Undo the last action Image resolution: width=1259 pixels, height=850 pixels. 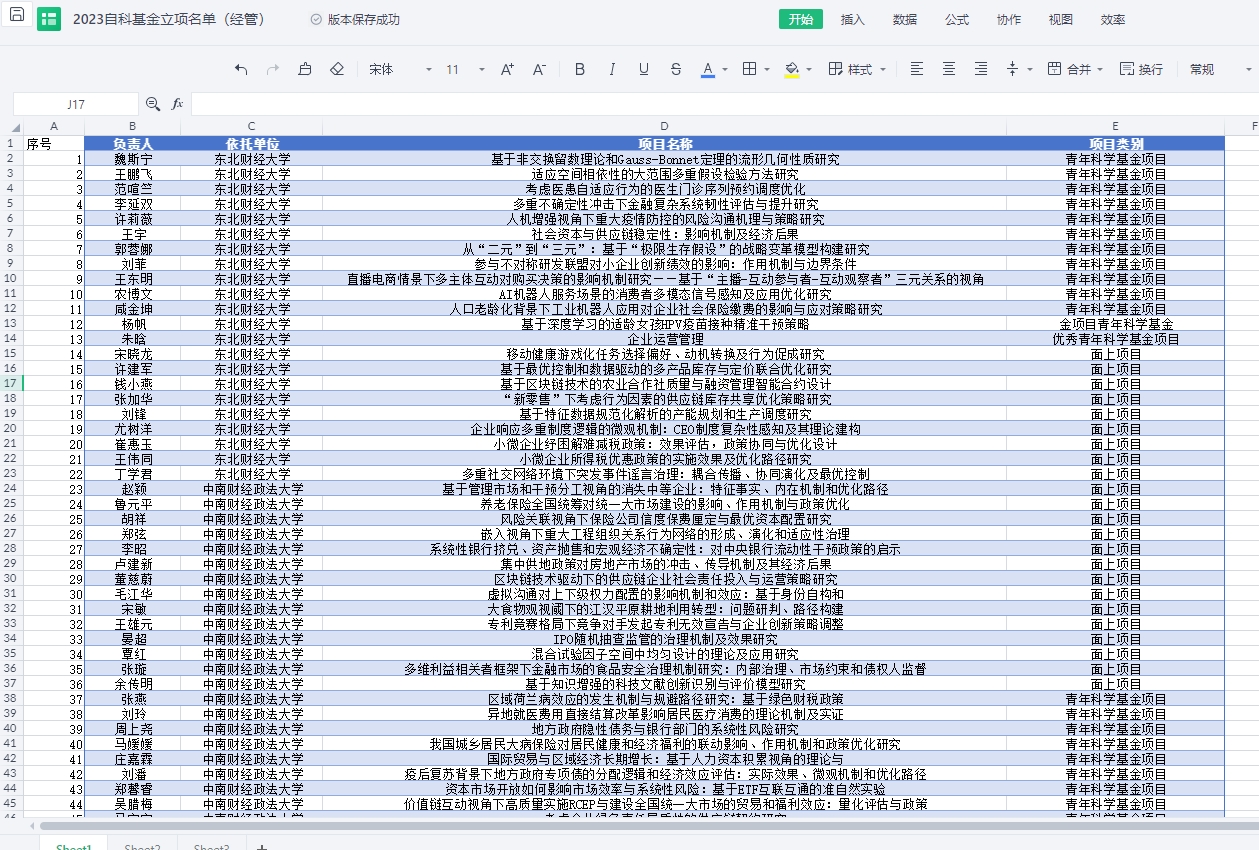click(x=241, y=69)
